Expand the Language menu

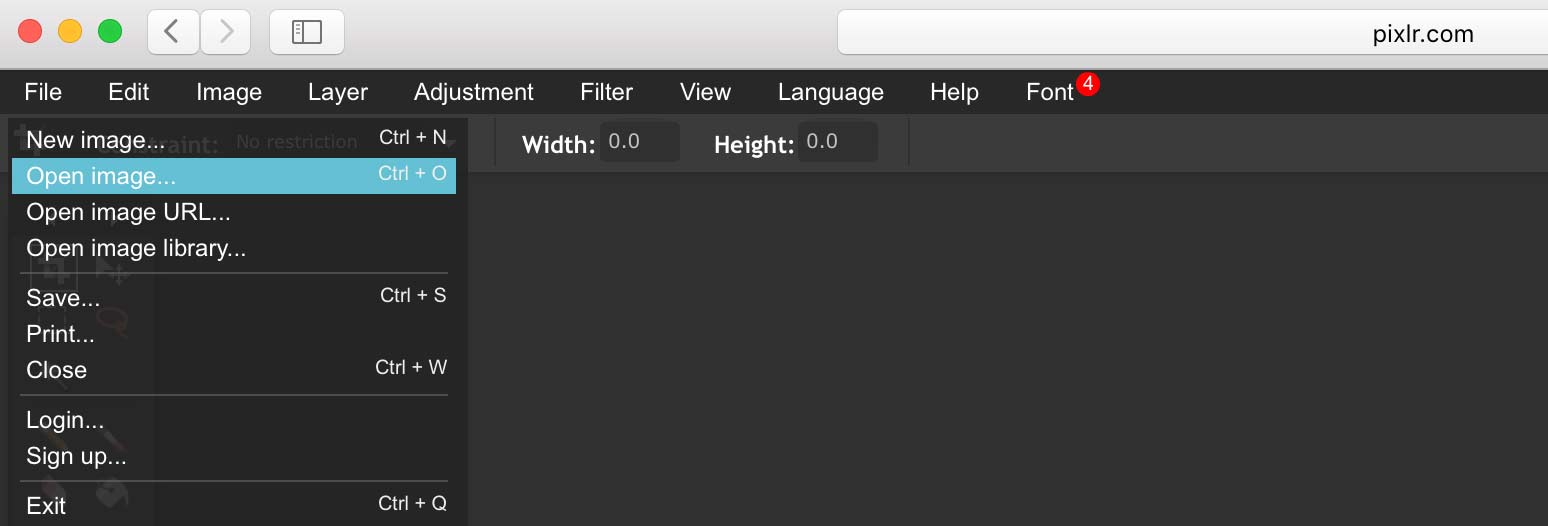coord(831,92)
